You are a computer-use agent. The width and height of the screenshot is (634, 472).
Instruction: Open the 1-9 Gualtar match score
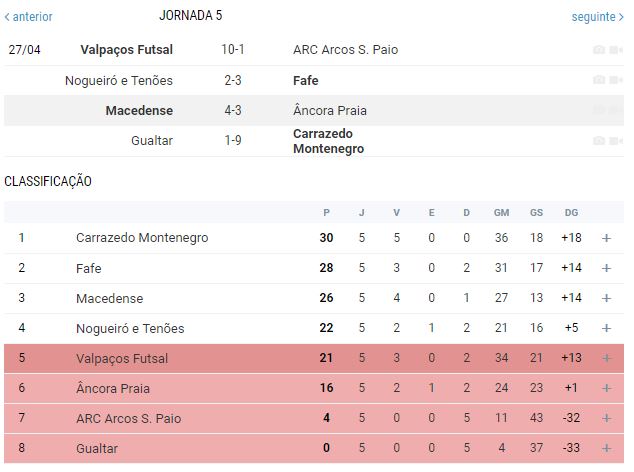coord(233,141)
